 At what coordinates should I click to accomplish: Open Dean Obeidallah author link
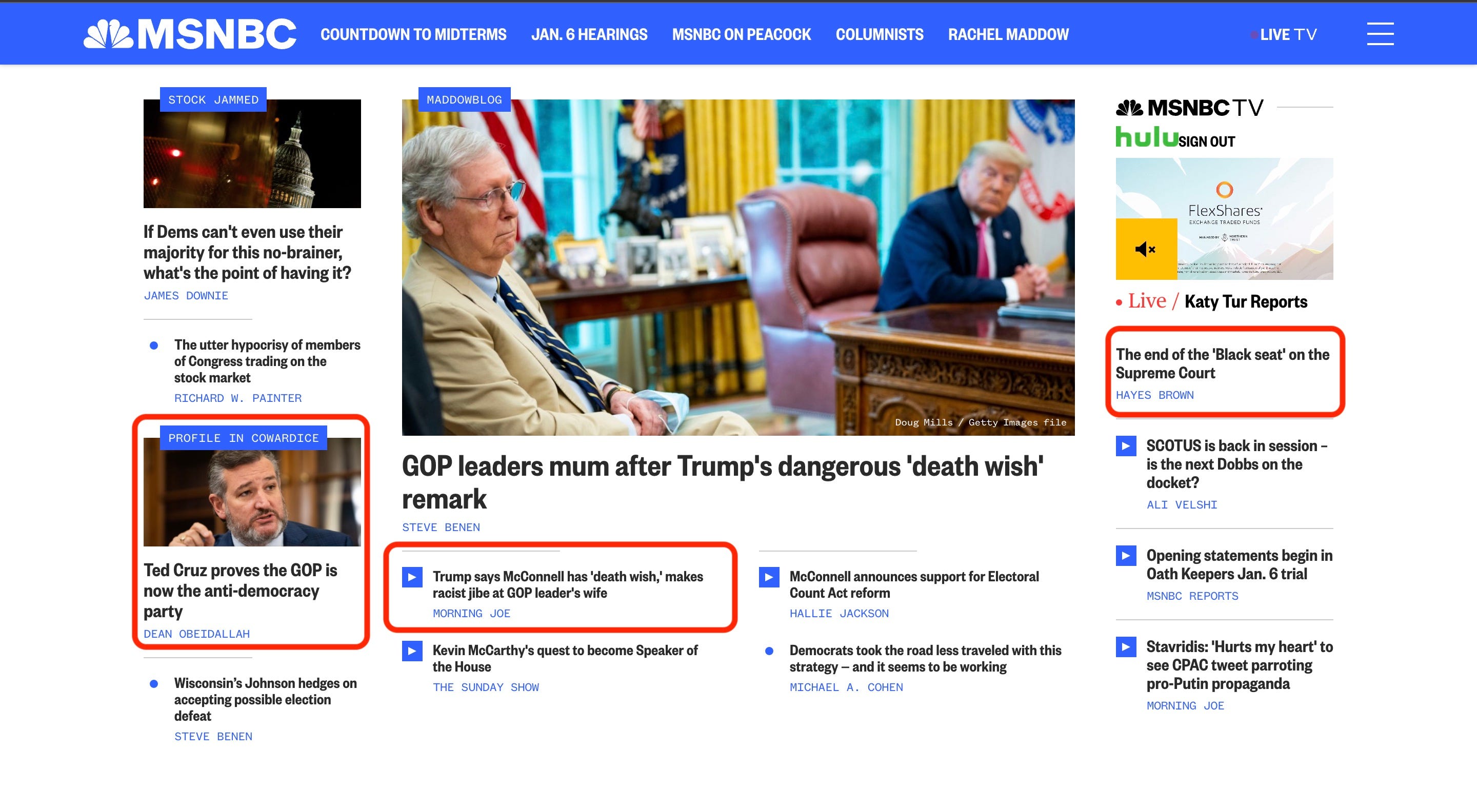click(x=196, y=634)
